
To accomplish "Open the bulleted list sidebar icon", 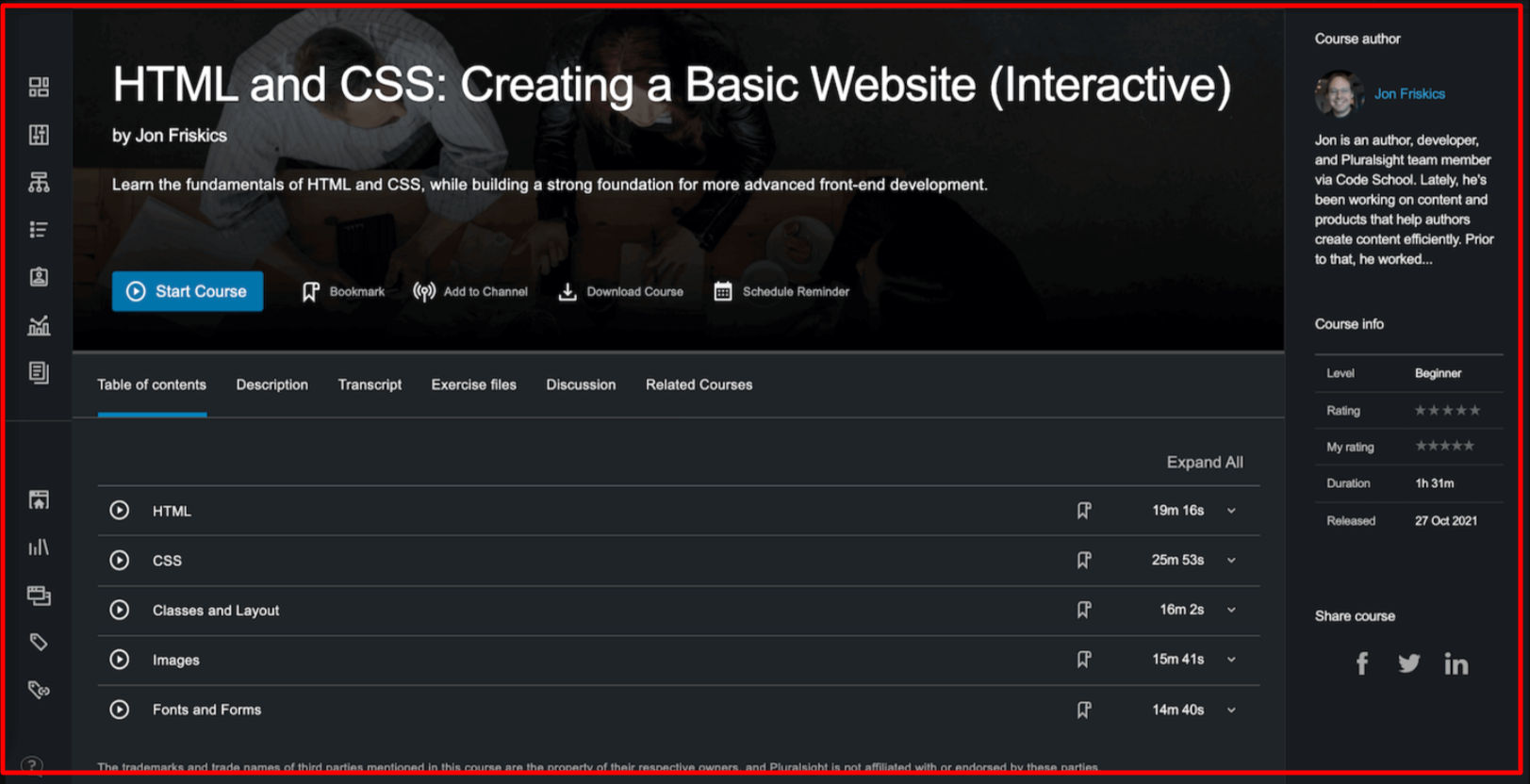I will coord(39,230).
